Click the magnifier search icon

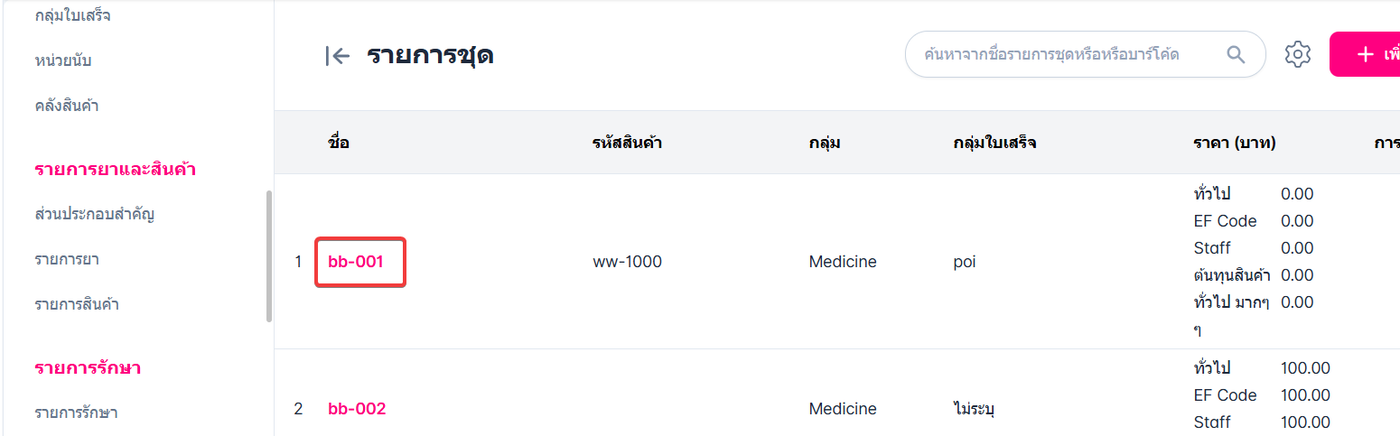pos(1236,54)
